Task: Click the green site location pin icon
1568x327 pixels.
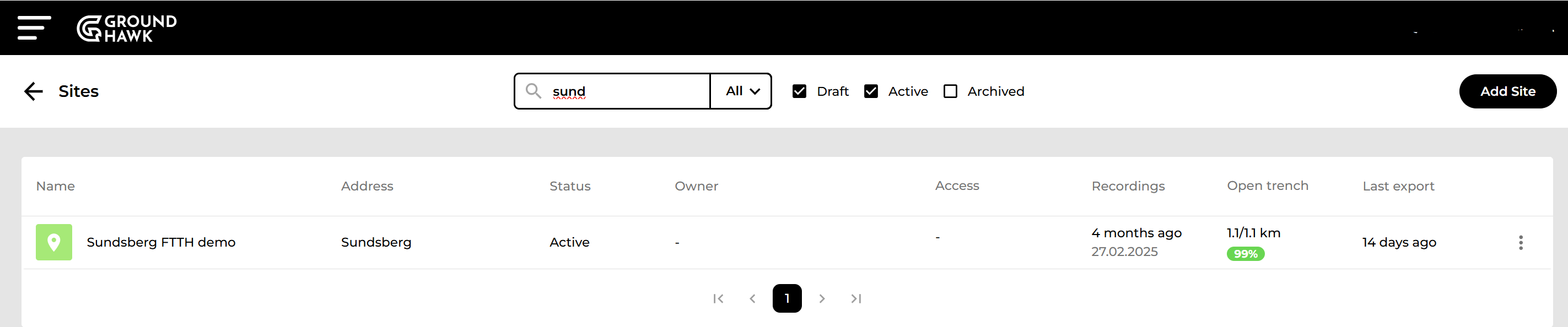Action: point(53,243)
